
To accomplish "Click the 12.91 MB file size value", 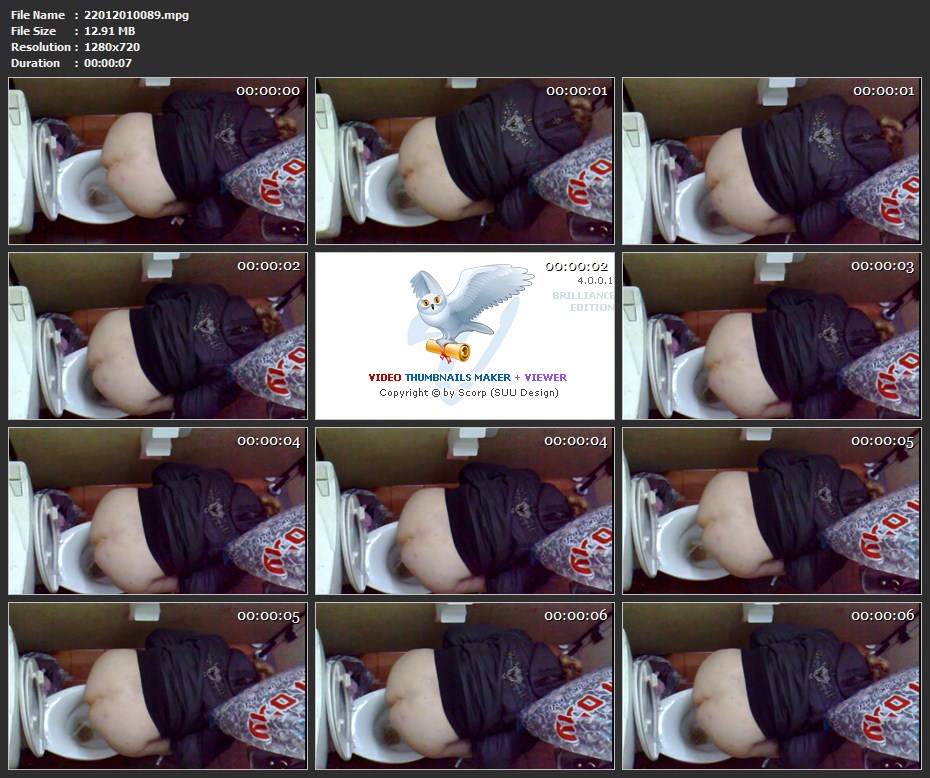I will pyautogui.click(x=110, y=31).
